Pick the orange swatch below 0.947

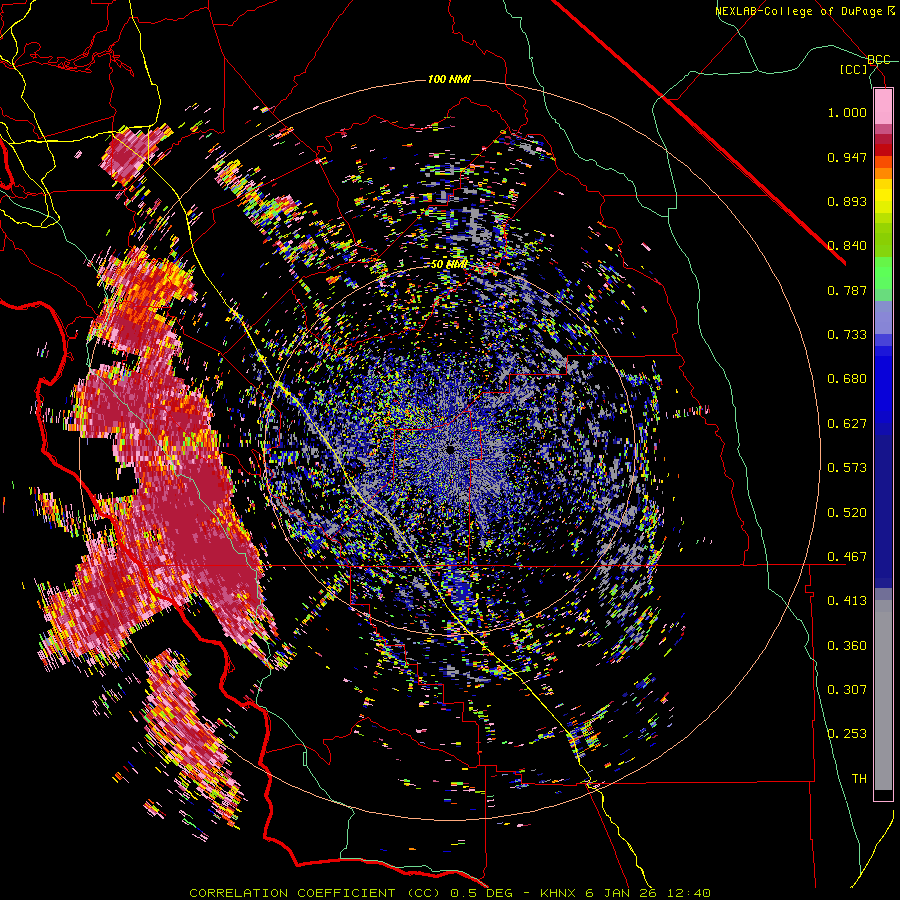[883, 174]
